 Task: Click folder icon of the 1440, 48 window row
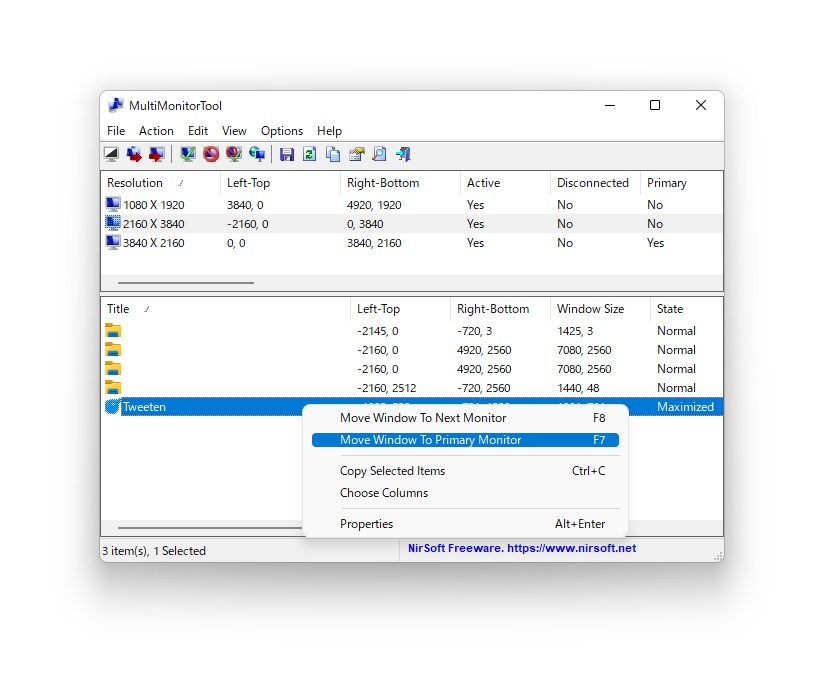(x=113, y=387)
